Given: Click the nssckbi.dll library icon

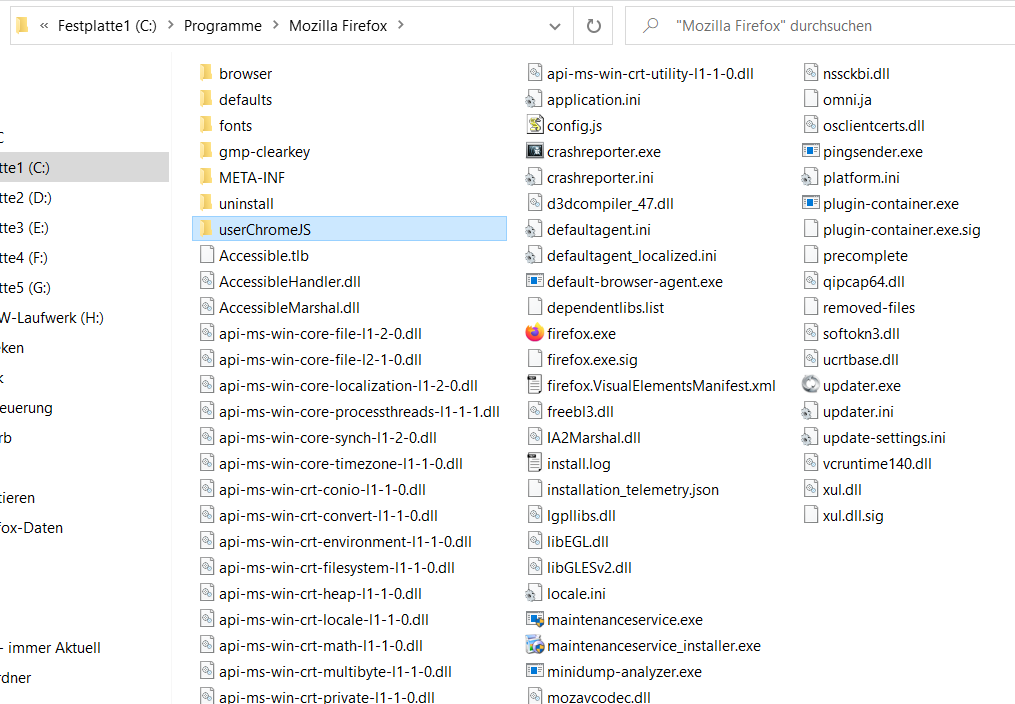Looking at the screenshot, I should (x=810, y=73).
